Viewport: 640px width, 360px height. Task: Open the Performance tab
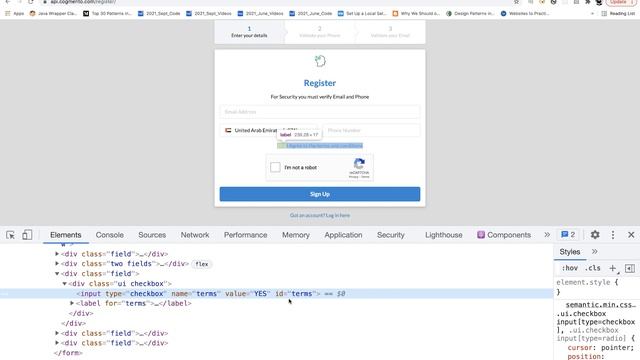pos(245,235)
